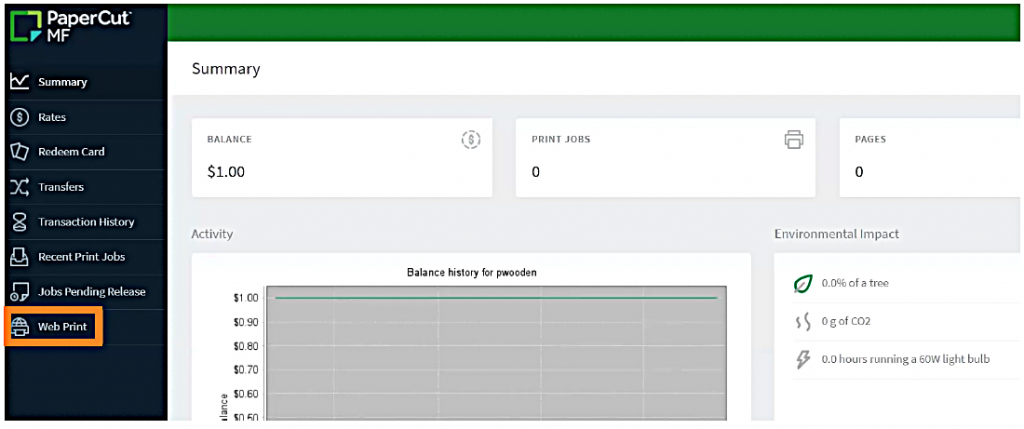This screenshot has height=429, width=1024.
Task: Click the Redeem Card icon
Action: (x=19, y=152)
